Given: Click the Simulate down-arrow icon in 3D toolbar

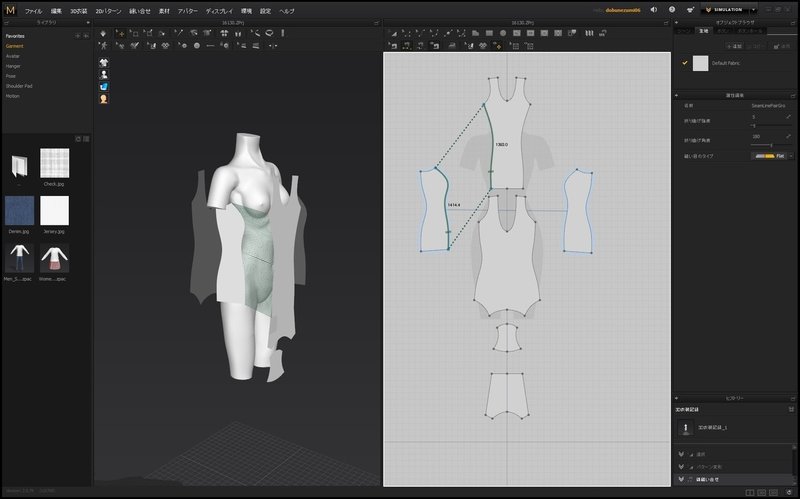Looking at the screenshot, I should click(x=103, y=33).
